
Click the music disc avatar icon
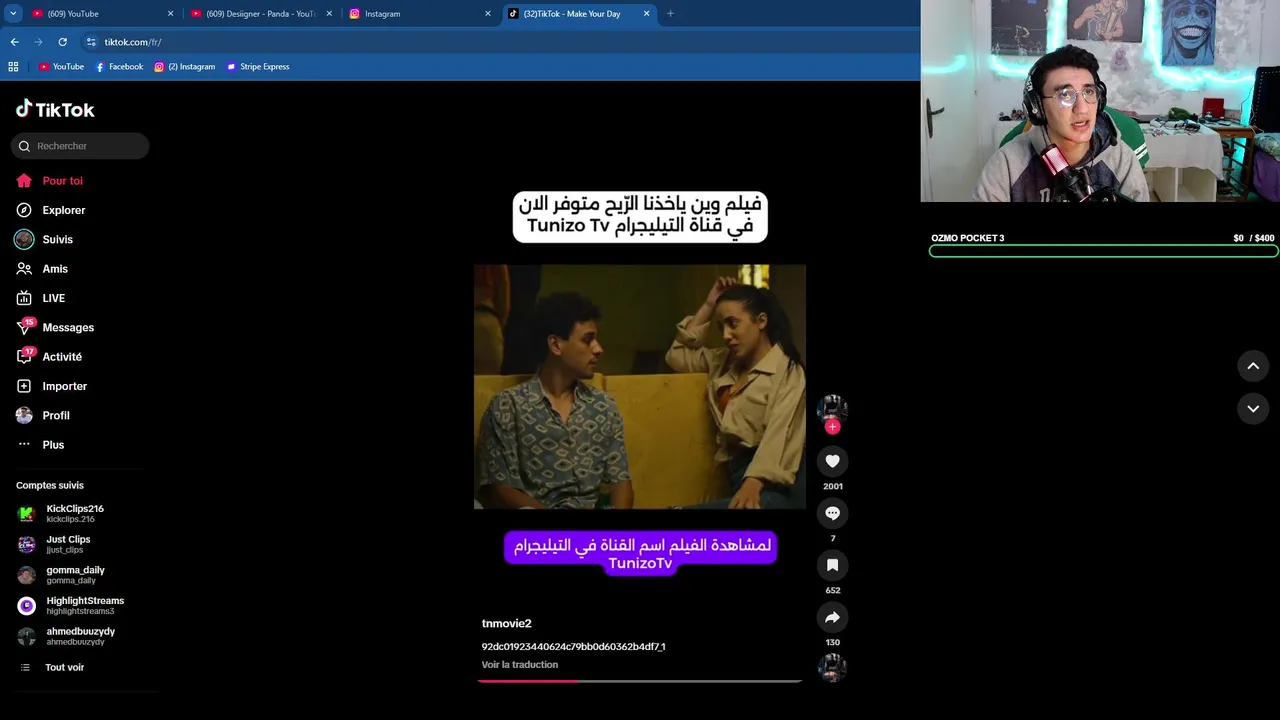(x=832, y=667)
